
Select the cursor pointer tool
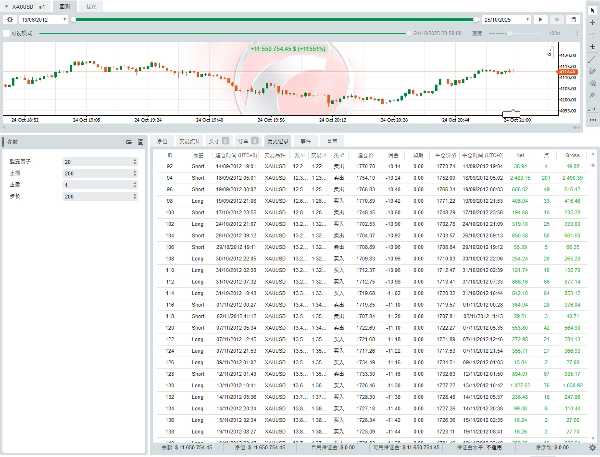tap(592, 10)
